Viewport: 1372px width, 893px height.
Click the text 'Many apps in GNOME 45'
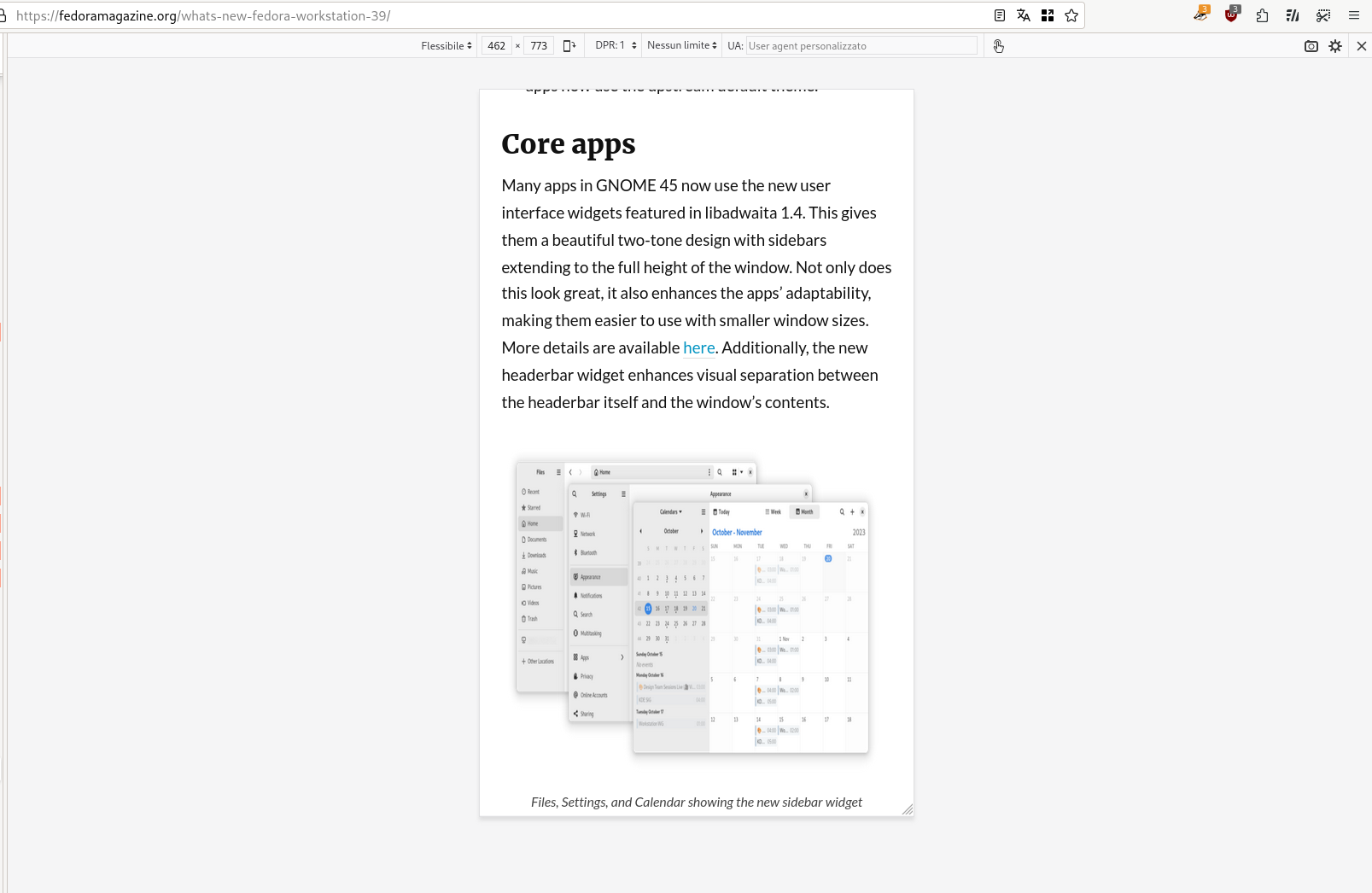coord(590,185)
